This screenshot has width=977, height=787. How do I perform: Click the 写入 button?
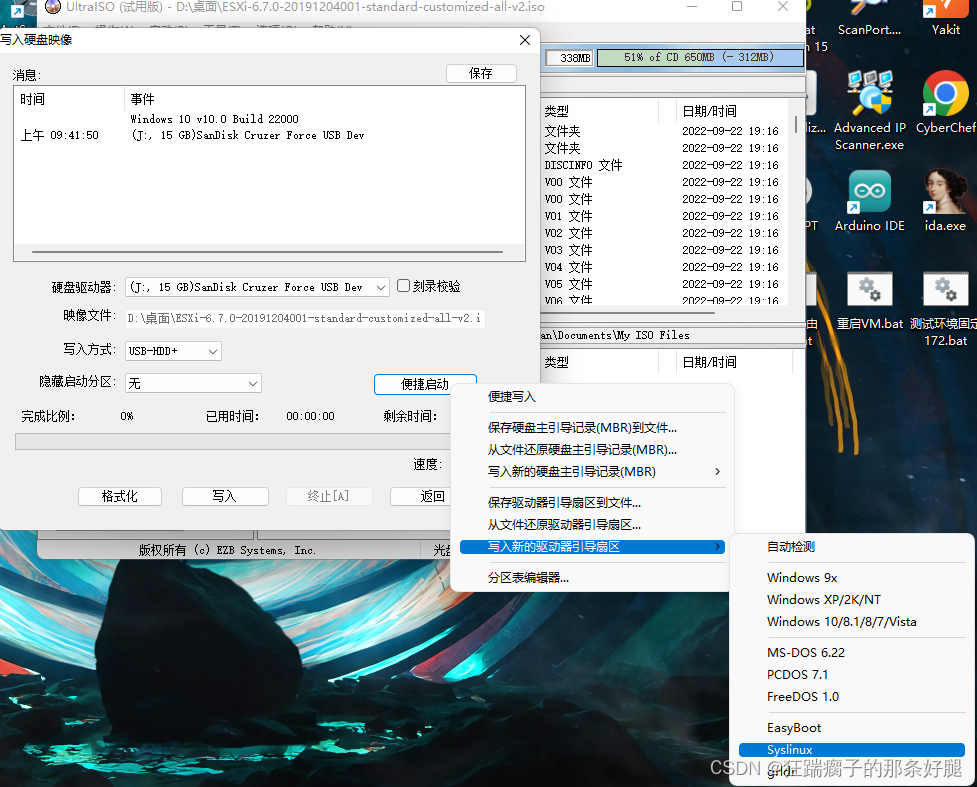[x=225, y=497]
